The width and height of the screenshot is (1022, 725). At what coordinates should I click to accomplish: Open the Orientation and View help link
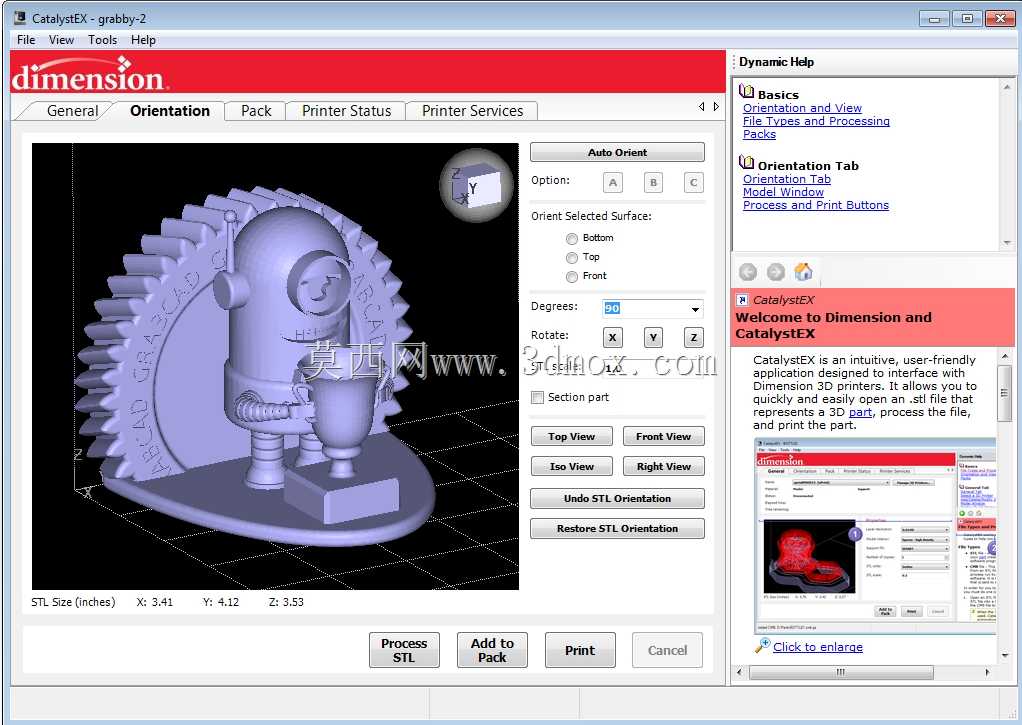[x=802, y=108]
